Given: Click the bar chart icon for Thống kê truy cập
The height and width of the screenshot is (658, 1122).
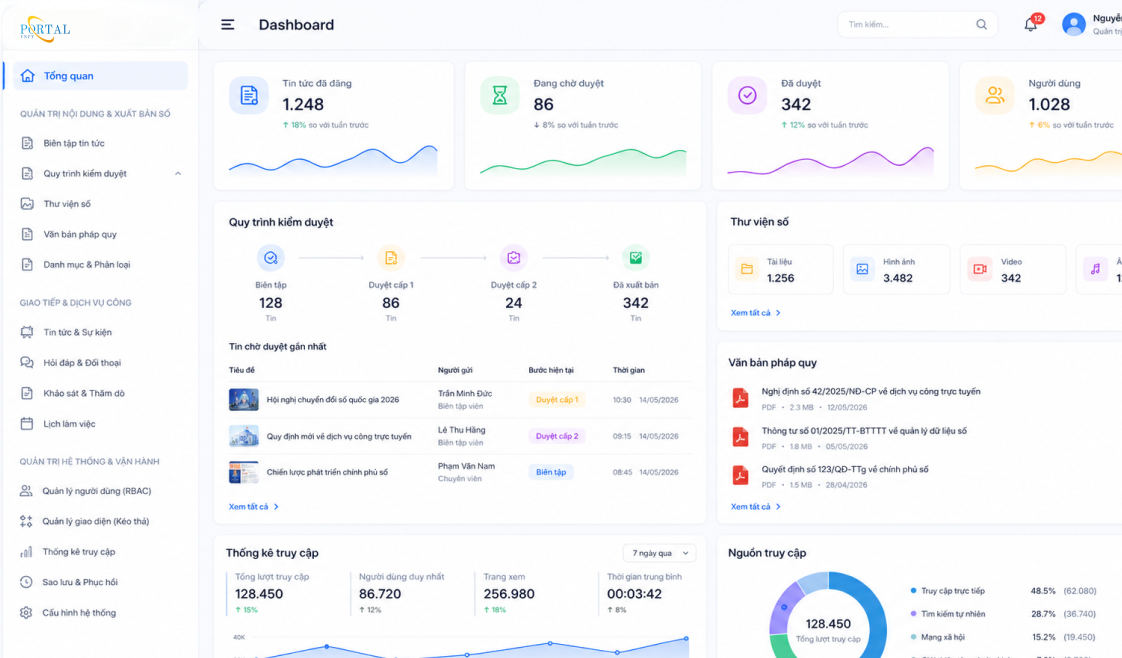Looking at the screenshot, I should pos(26,552).
